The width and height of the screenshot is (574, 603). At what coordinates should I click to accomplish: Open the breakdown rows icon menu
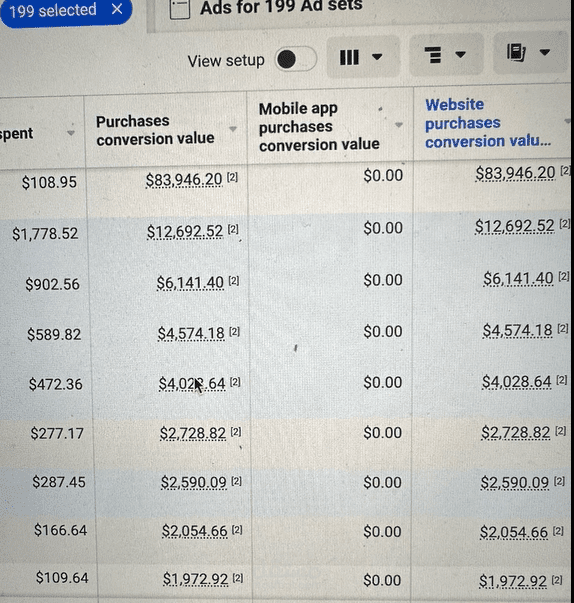(445, 55)
